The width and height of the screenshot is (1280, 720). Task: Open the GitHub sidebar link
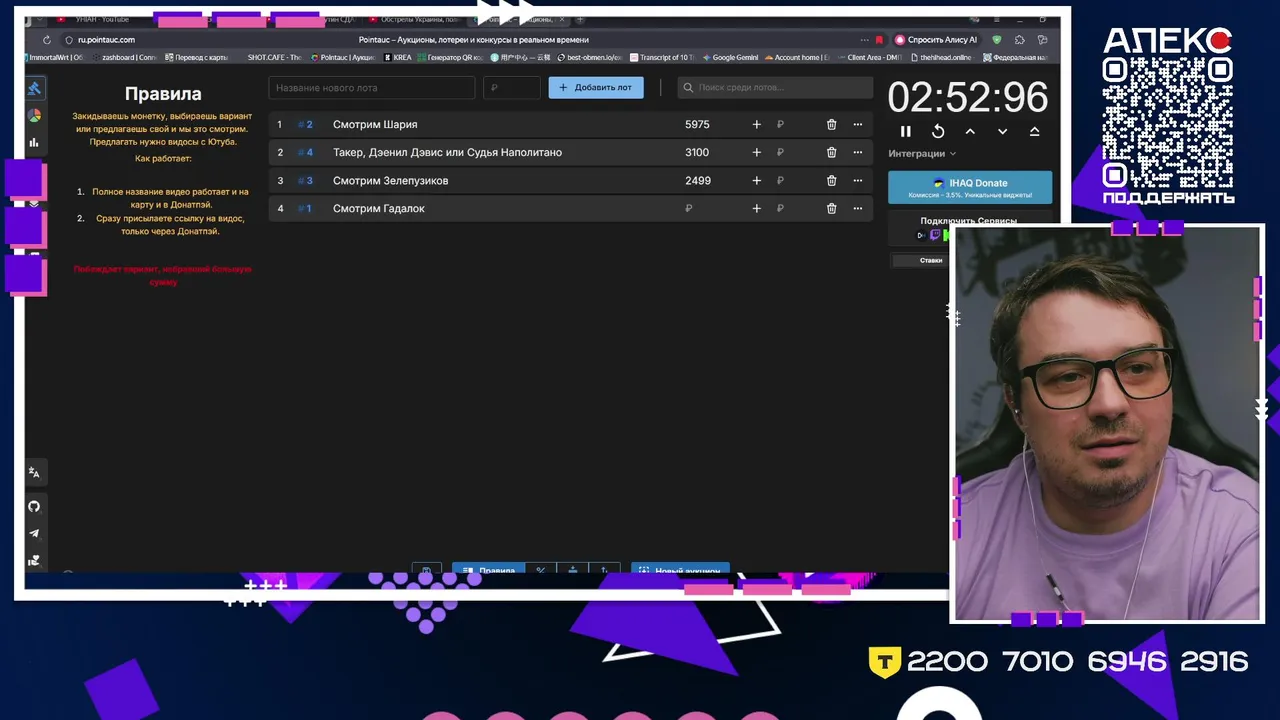pos(34,506)
